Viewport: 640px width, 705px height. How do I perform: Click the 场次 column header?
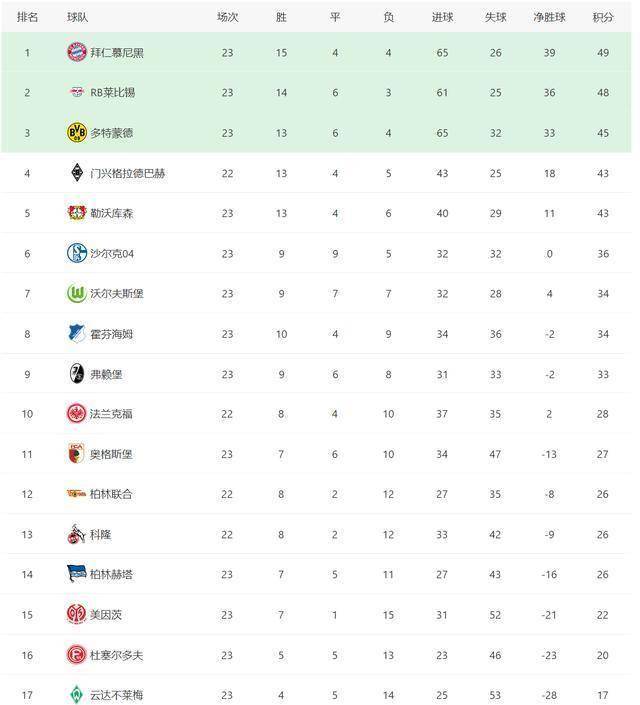[x=228, y=17]
